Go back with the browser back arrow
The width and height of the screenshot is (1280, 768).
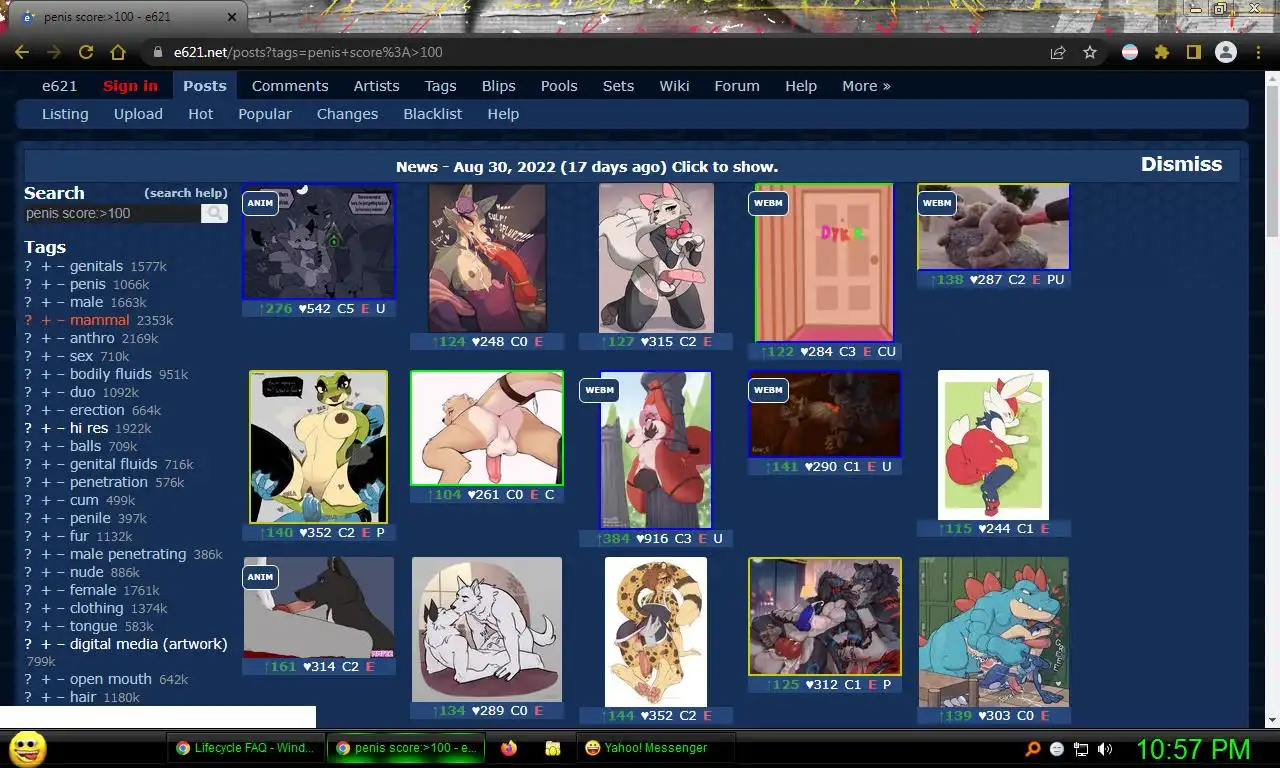pyautogui.click(x=22, y=52)
